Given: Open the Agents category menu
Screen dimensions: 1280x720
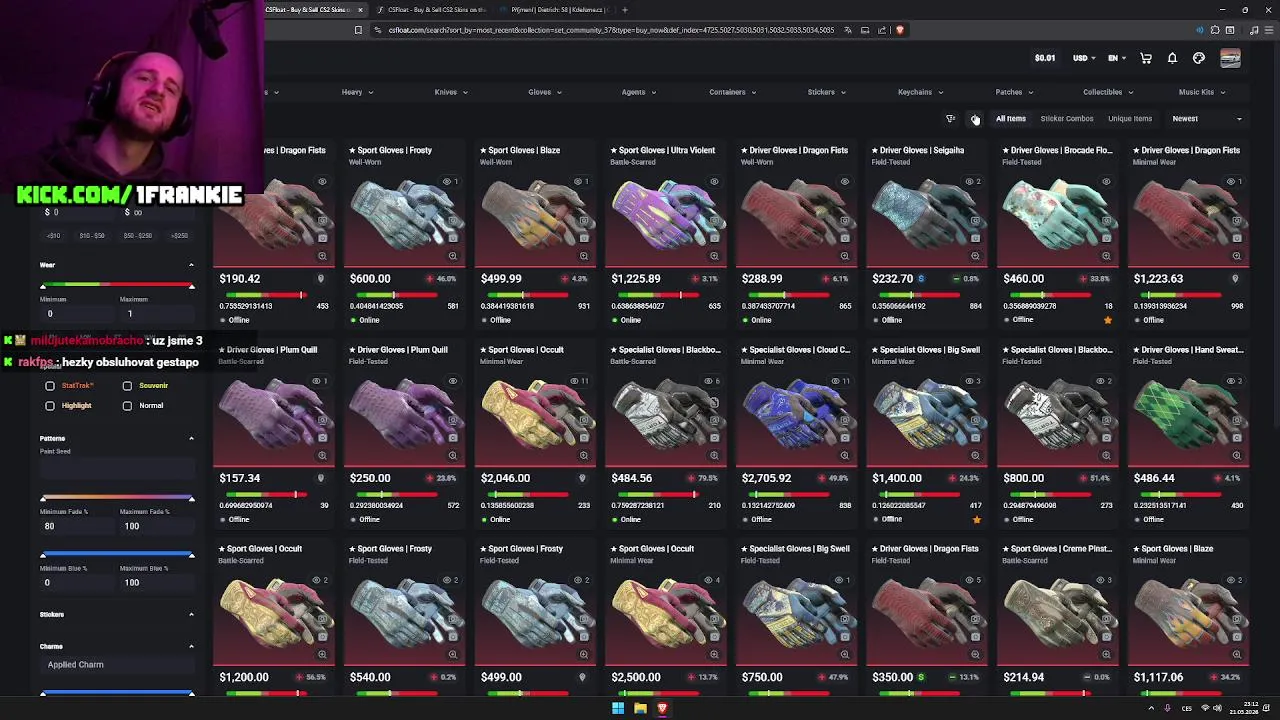Looking at the screenshot, I should pyautogui.click(x=639, y=92).
